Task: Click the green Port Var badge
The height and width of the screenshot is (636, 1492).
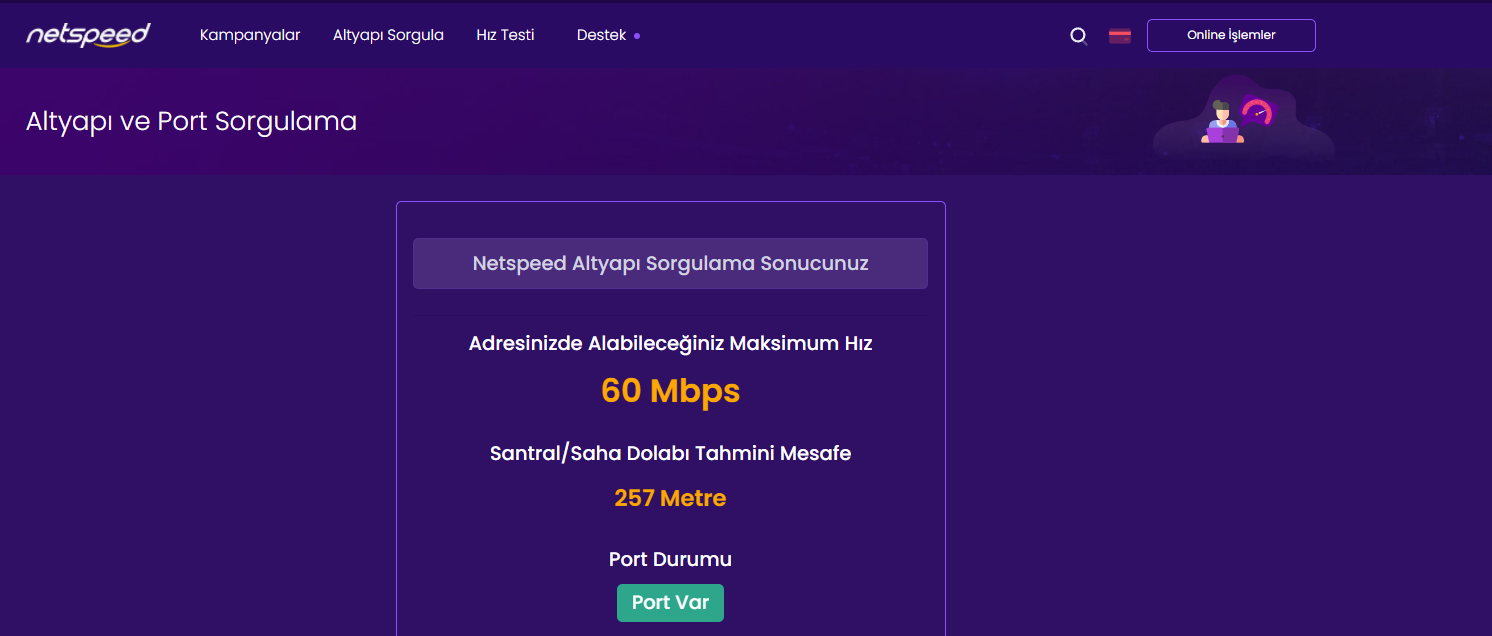Action: [670, 603]
